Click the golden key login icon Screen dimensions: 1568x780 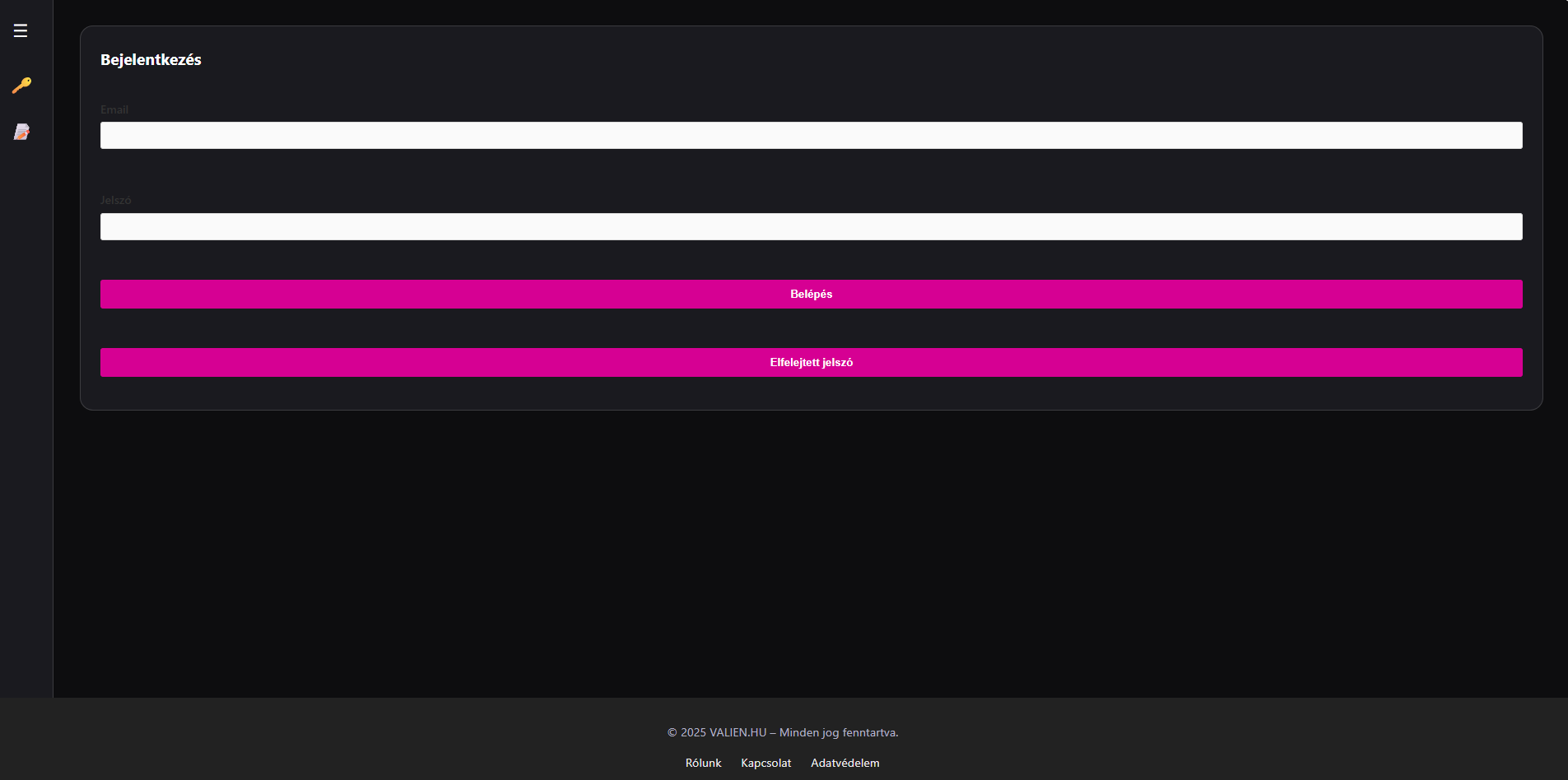(21, 86)
